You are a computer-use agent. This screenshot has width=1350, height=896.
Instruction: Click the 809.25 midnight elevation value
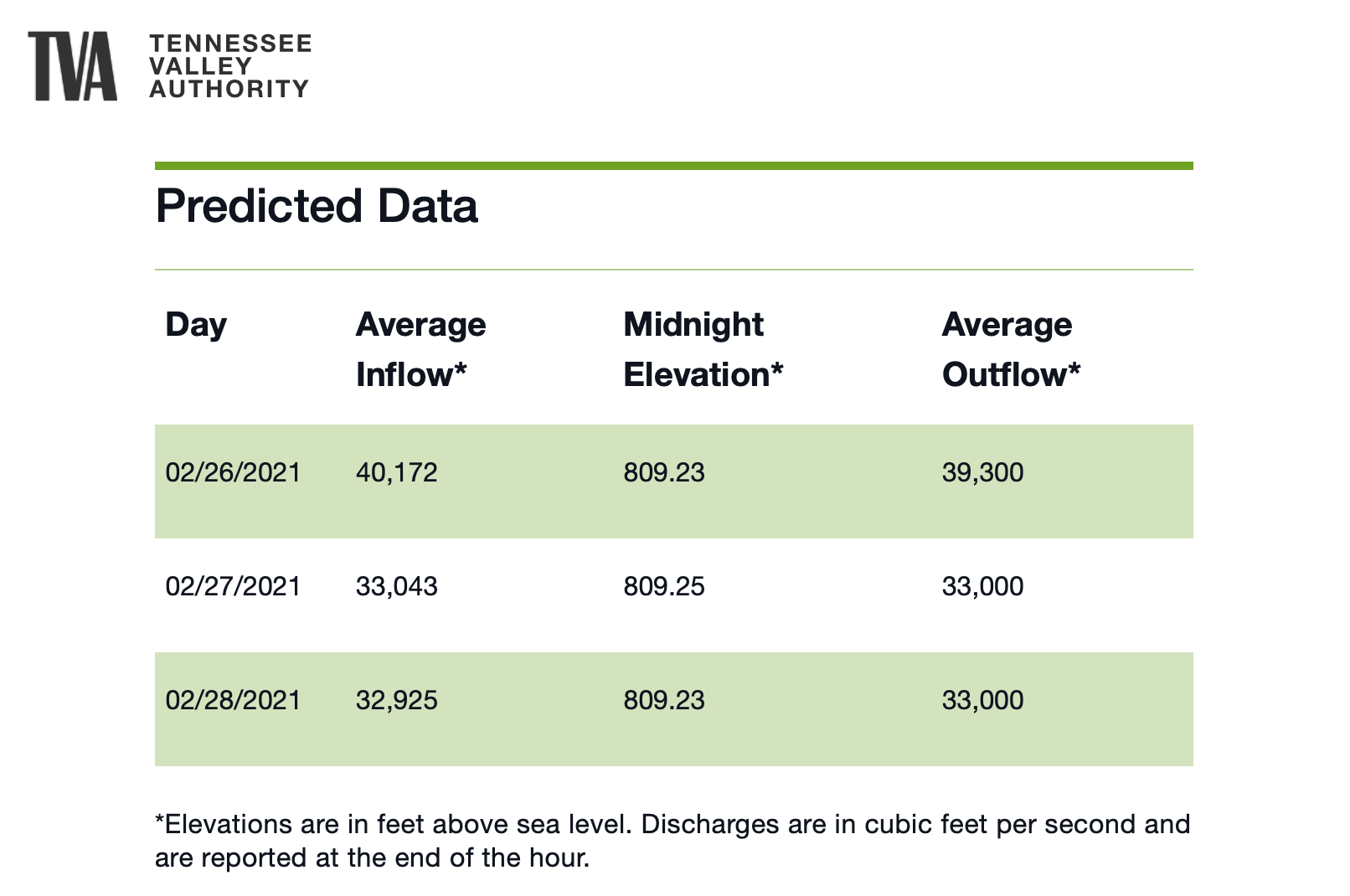click(664, 587)
